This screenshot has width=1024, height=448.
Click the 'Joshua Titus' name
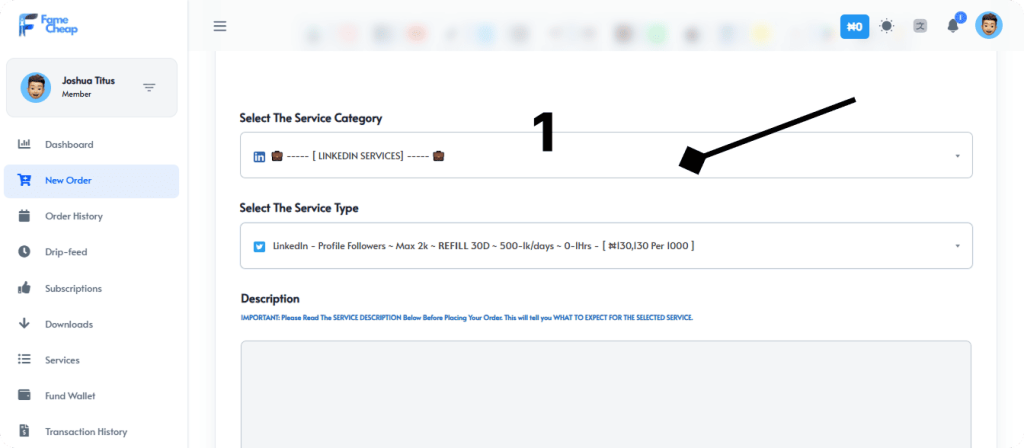pyautogui.click(x=88, y=80)
